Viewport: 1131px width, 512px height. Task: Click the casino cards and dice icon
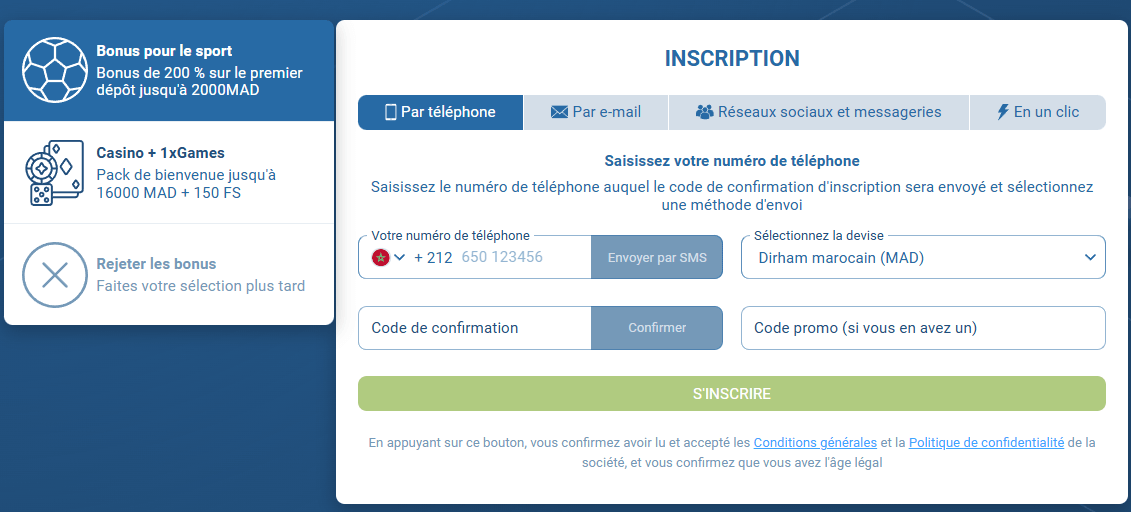tap(55, 173)
